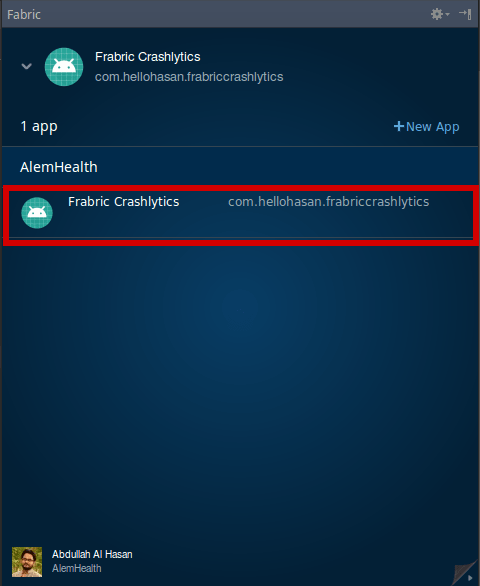Click the header package name text
The height and width of the screenshot is (586, 480).
pos(189,77)
